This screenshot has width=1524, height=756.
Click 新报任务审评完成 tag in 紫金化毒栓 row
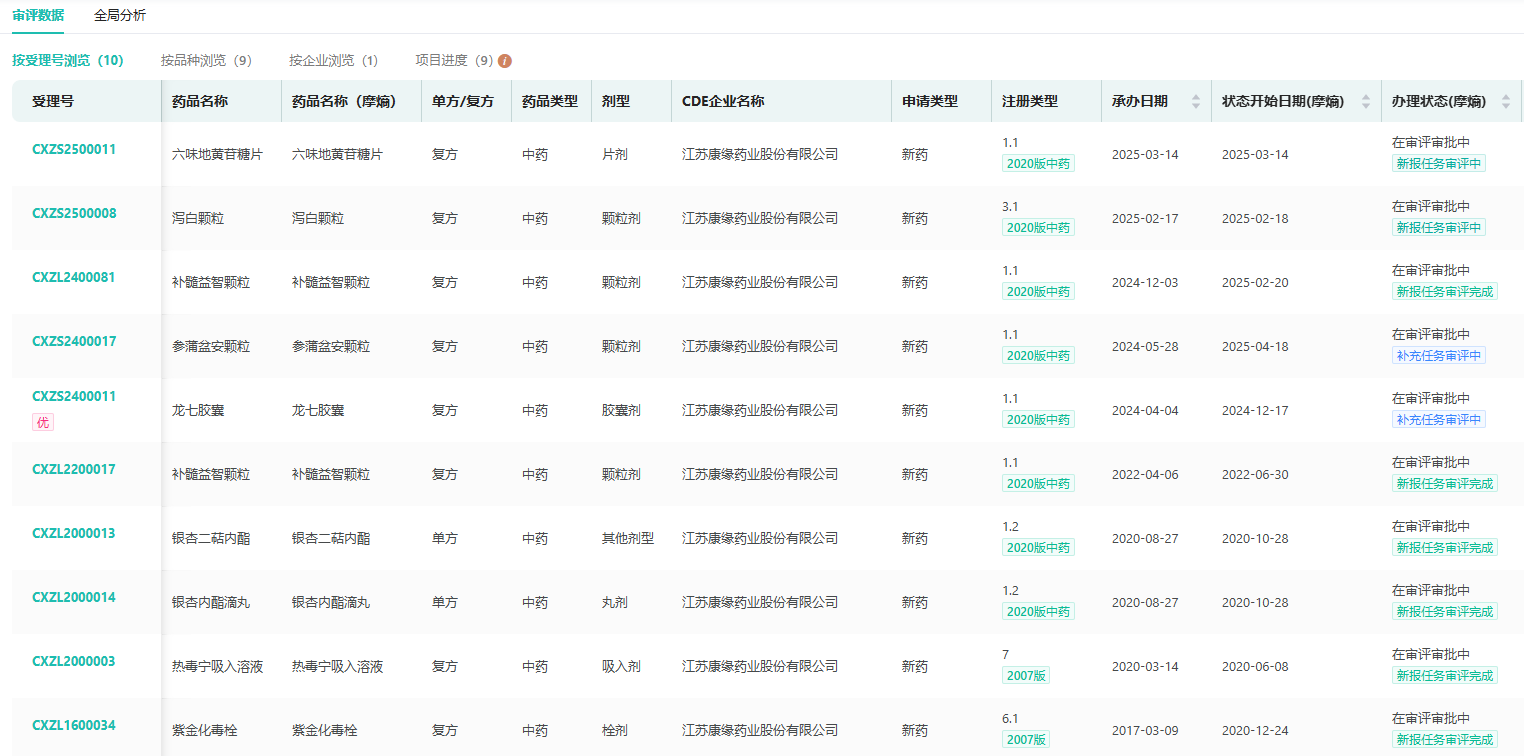click(x=1444, y=740)
